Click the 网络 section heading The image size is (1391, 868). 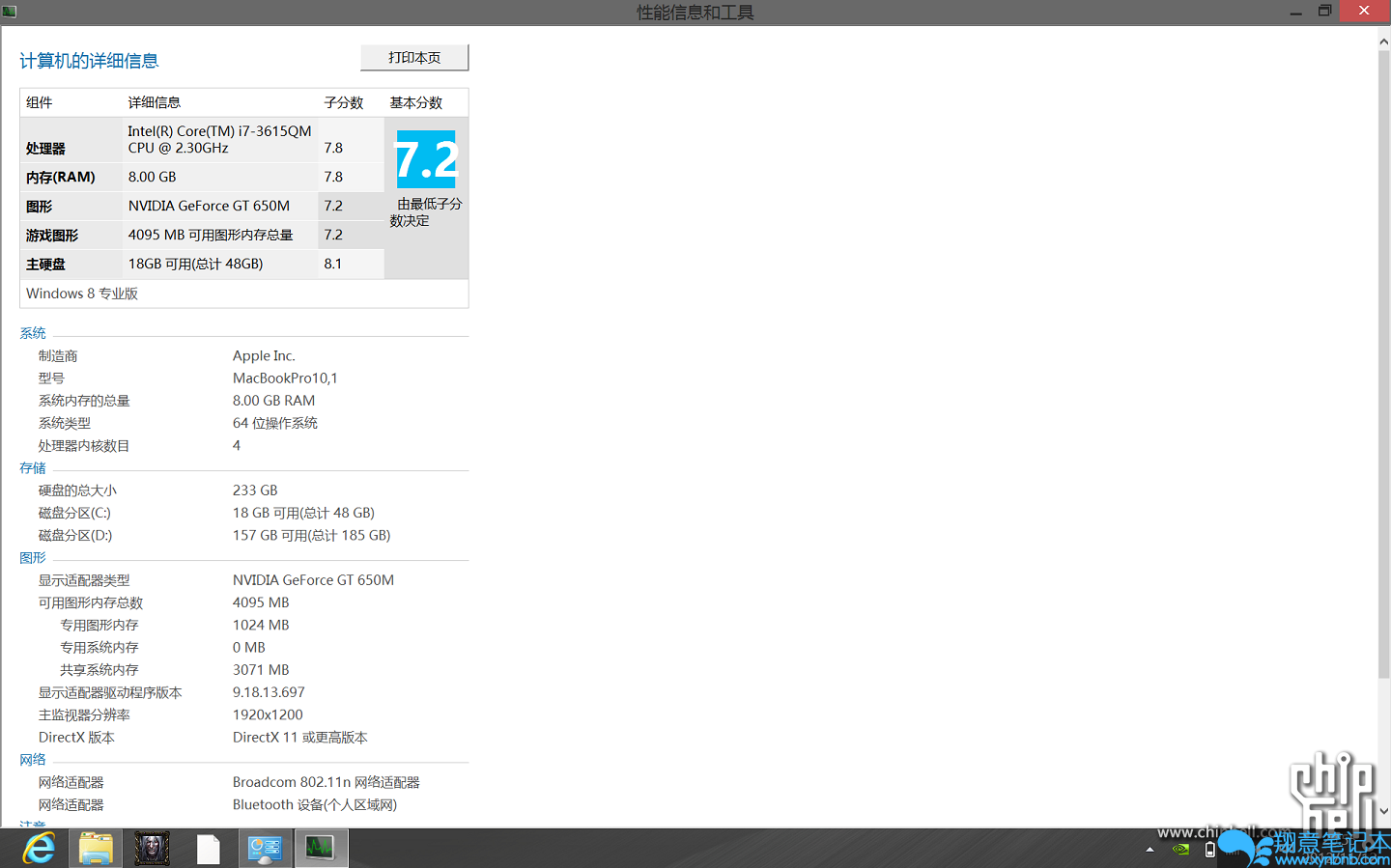click(33, 760)
